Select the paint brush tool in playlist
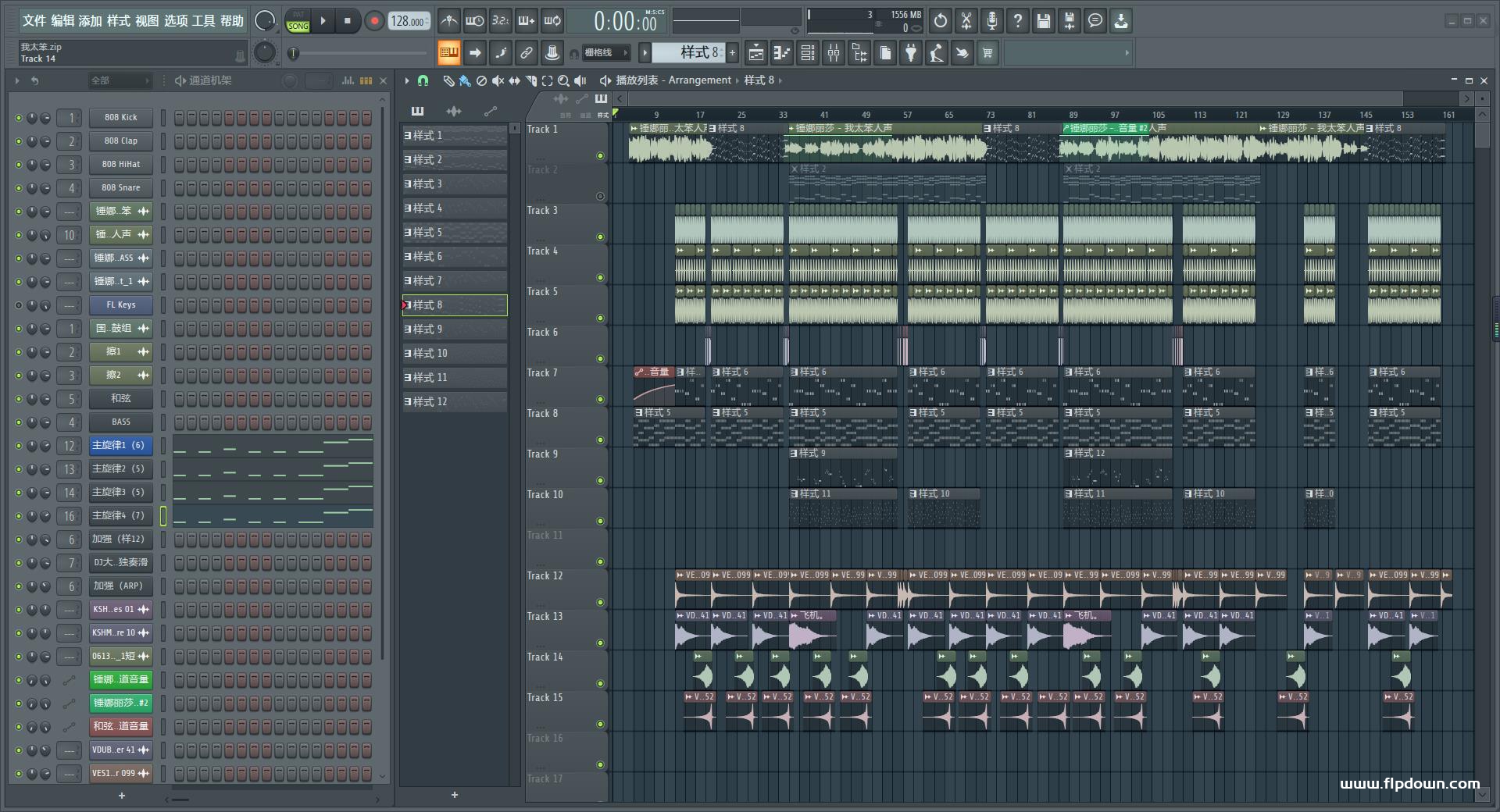The width and height of the screenshot is (1500, 812). (465, 80)
